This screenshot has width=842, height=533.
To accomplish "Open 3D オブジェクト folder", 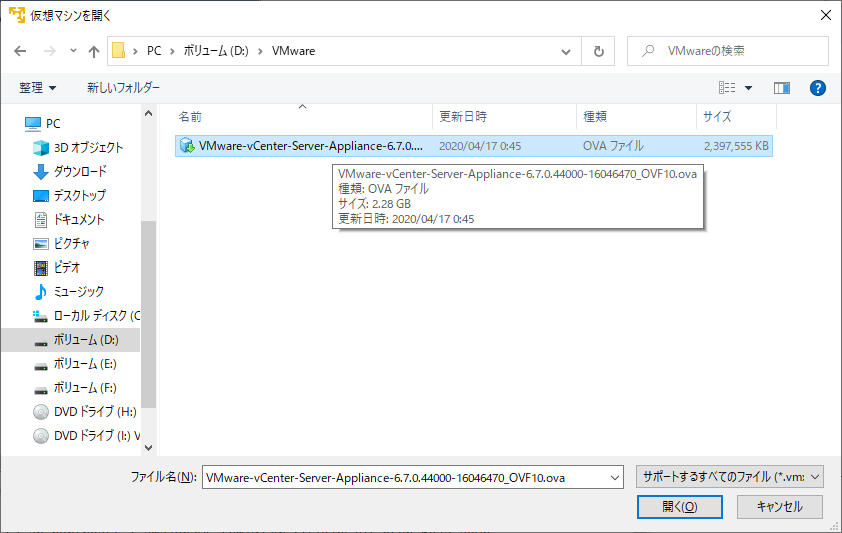I will [89, 148].
